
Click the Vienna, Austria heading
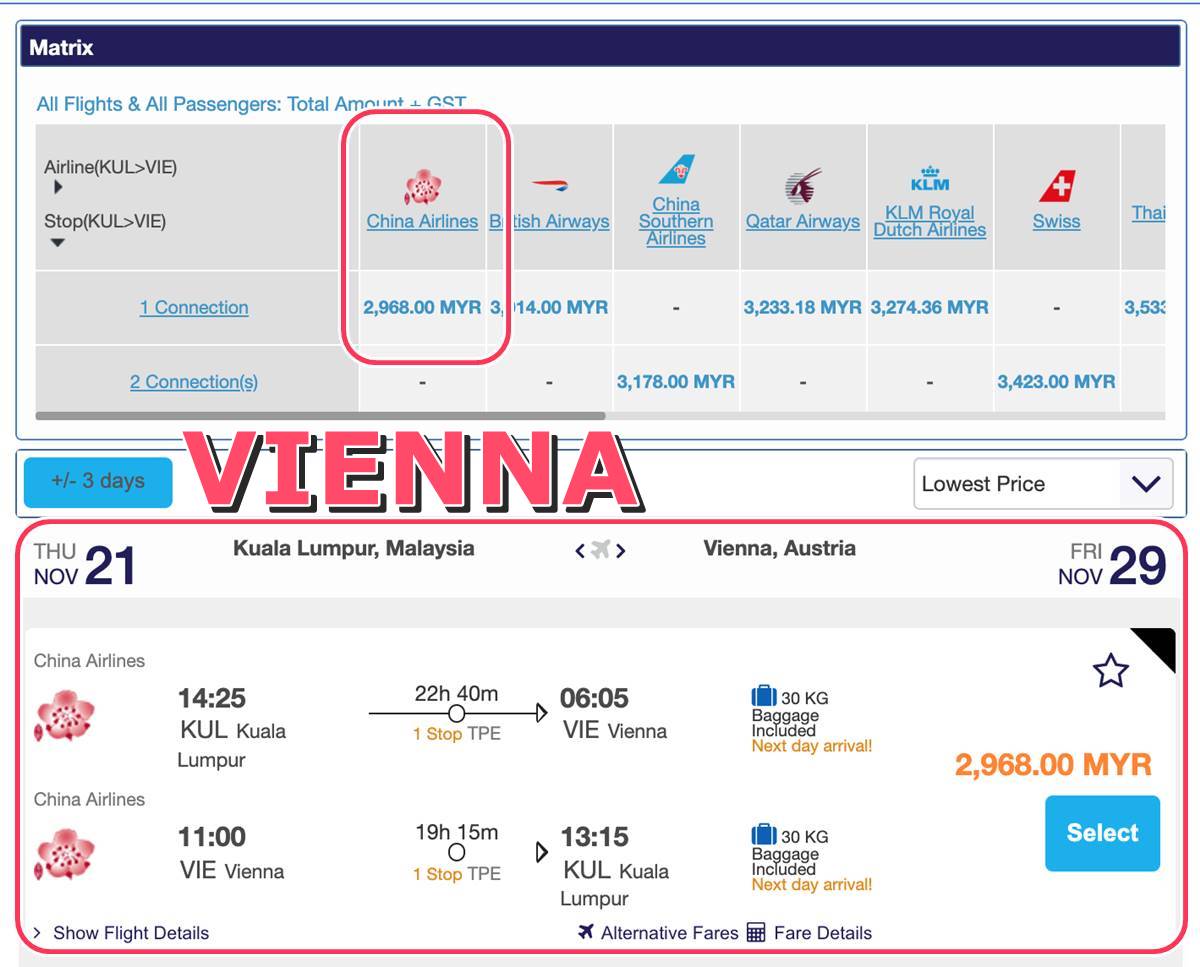coord(779,548)
